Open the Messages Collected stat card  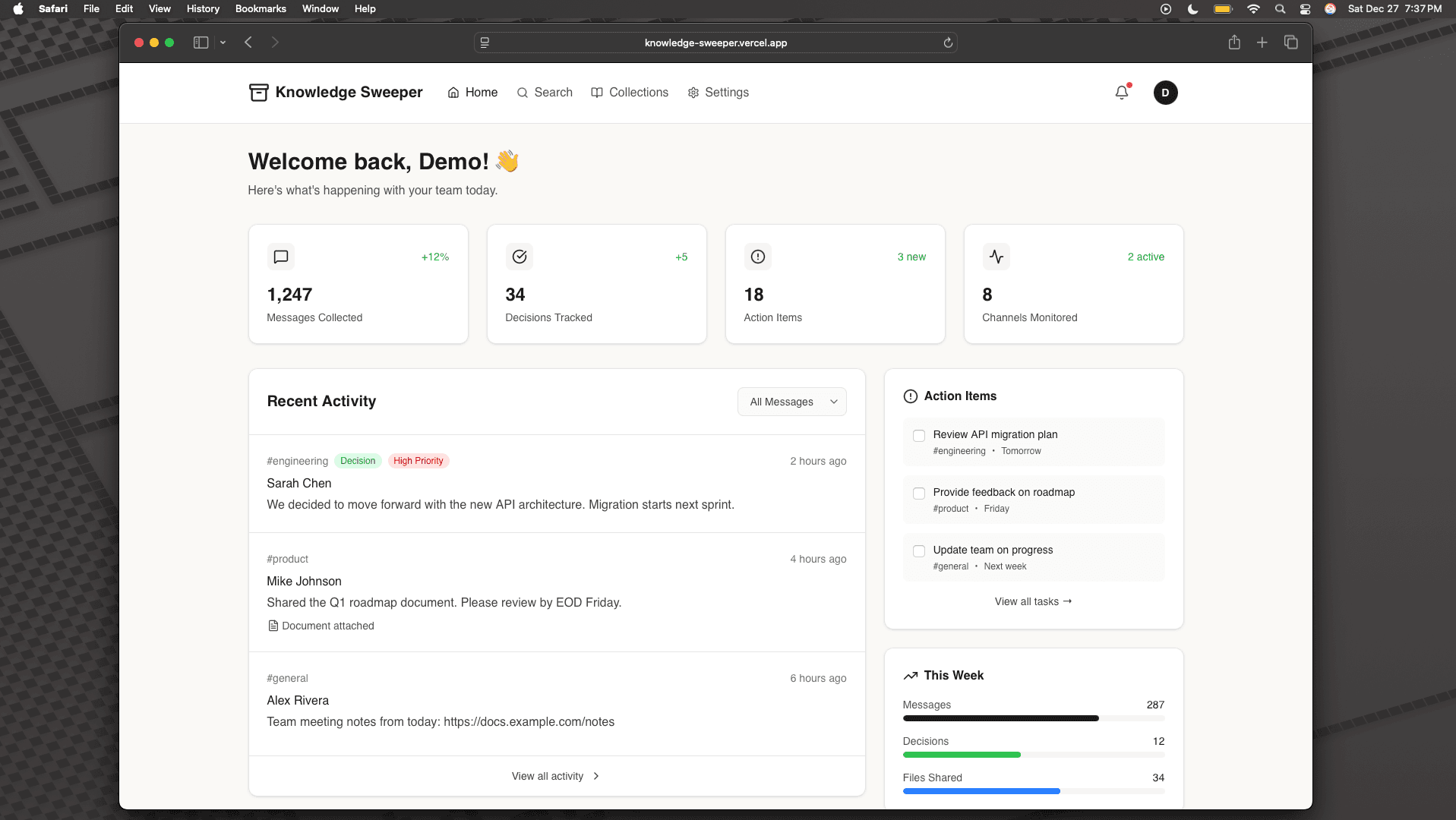tap(358, 284)
